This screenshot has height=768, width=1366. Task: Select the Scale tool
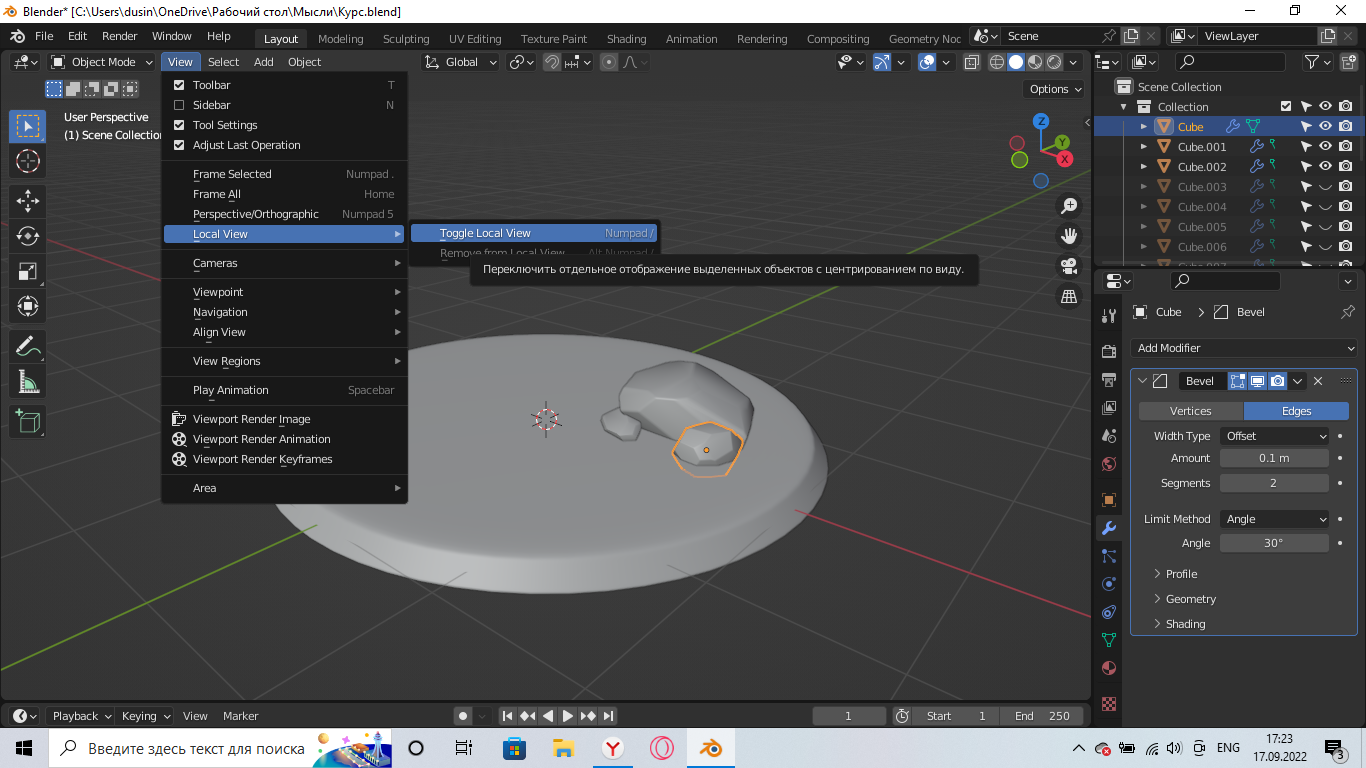click(x=27, y=272)
